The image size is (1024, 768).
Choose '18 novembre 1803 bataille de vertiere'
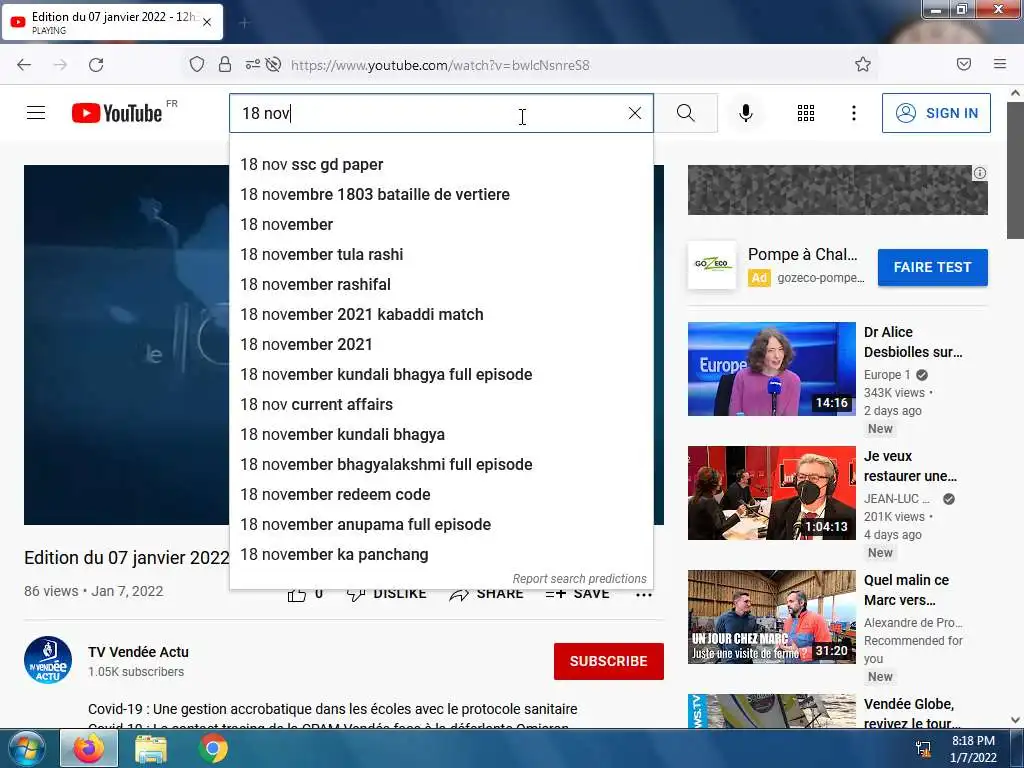441,195
